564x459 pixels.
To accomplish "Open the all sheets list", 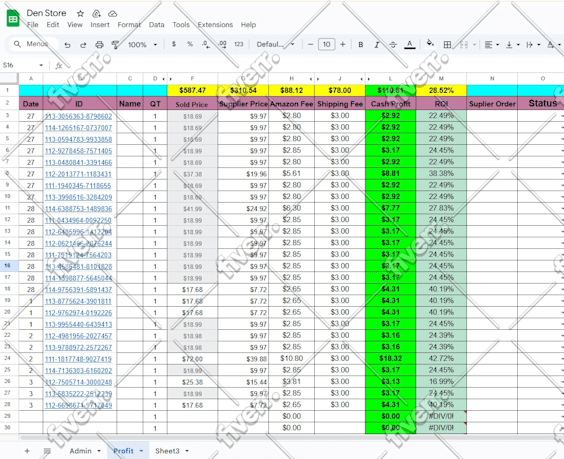I will click(47, 451).
